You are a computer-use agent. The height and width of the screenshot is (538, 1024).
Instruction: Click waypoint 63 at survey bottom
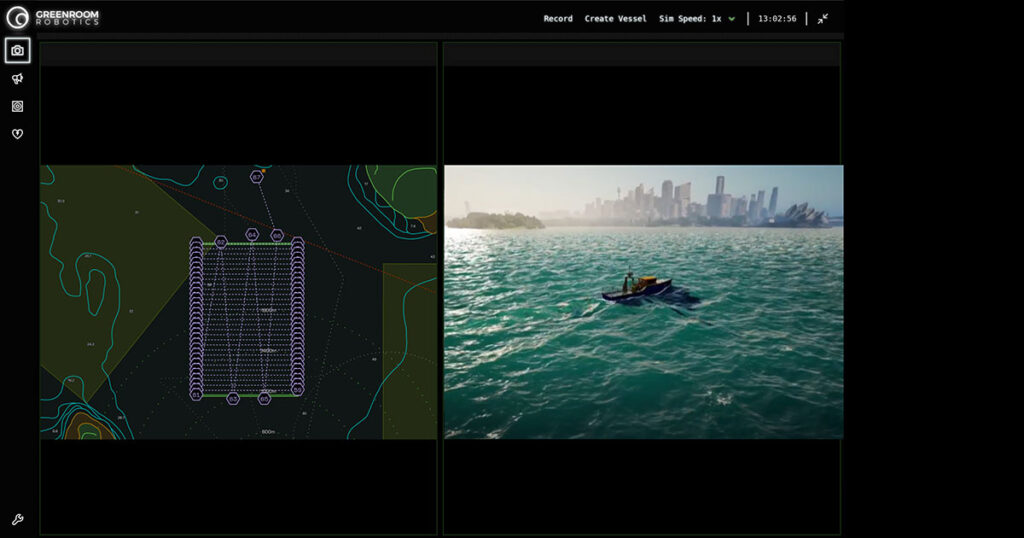pyautogui.click(x=232, y=398)
